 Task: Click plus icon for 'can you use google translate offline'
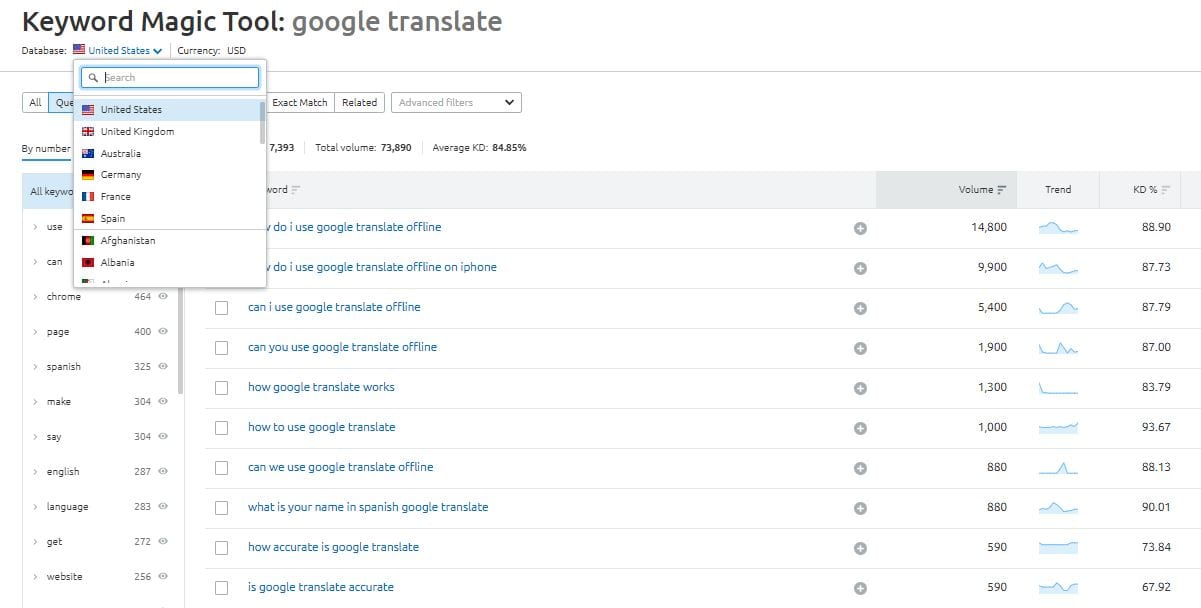click(860, 348)
